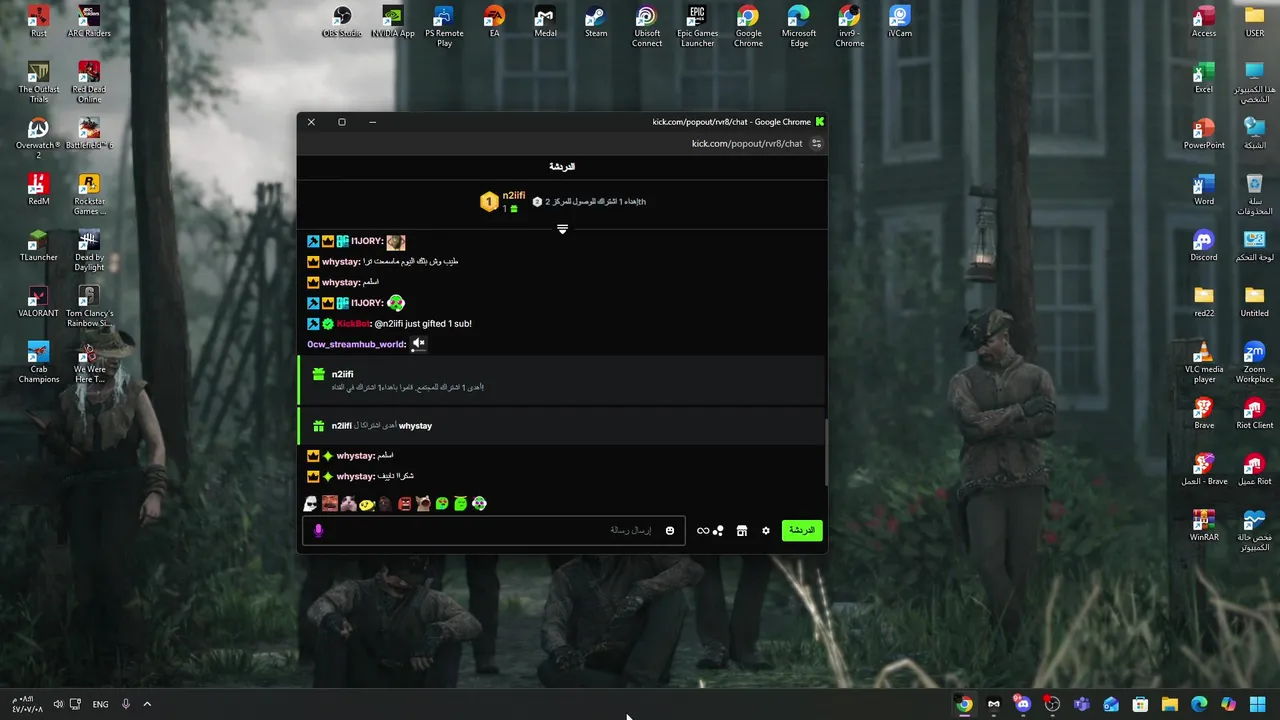
Task: Open File Explorer from the taskbar
Action: coord(1170,704)
